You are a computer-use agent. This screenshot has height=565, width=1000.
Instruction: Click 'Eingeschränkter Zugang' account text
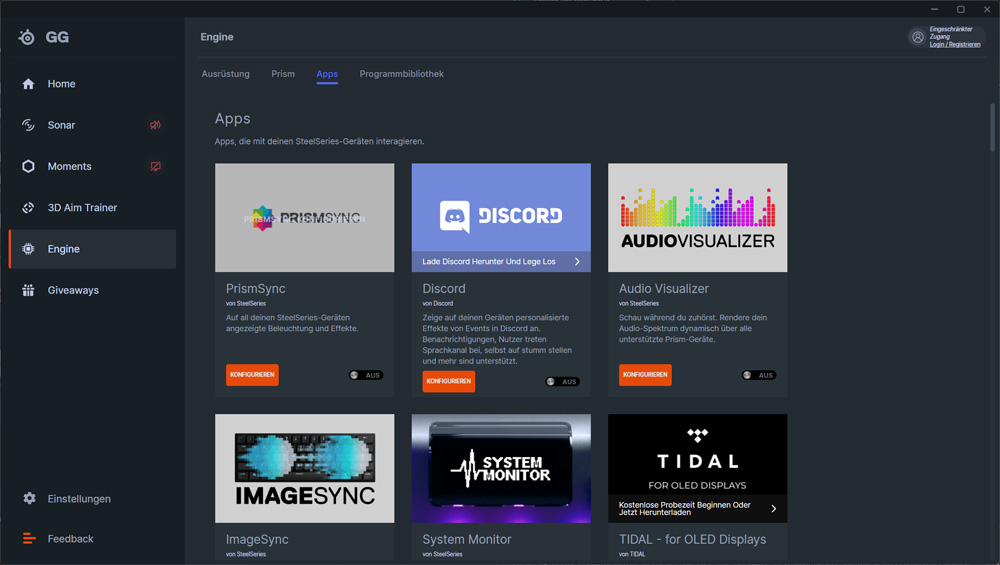951,33
